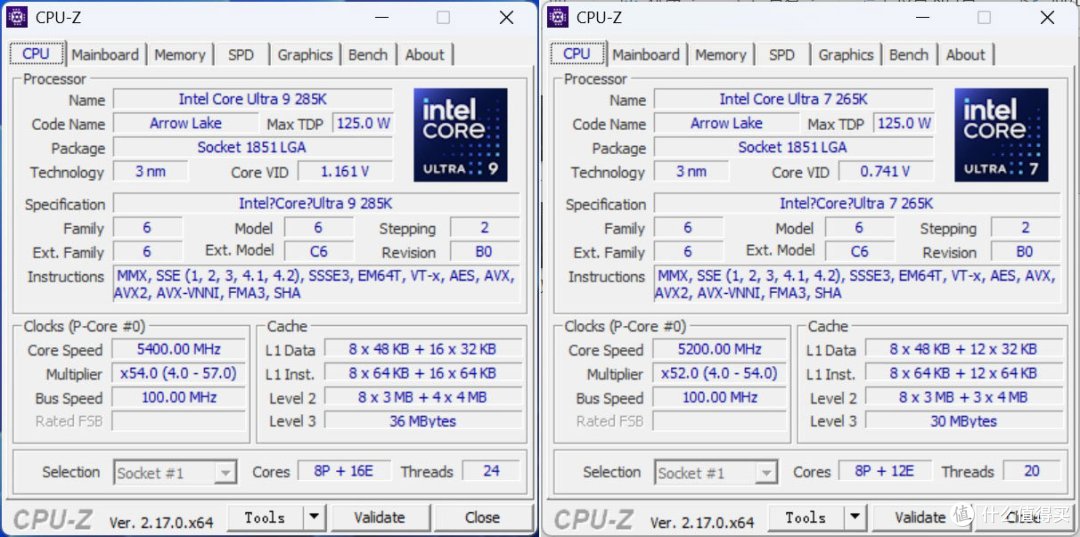Open Bench tab in right CPU-Z window
This screenshot has height=537, width=1080.
click(x=908, y=55)
